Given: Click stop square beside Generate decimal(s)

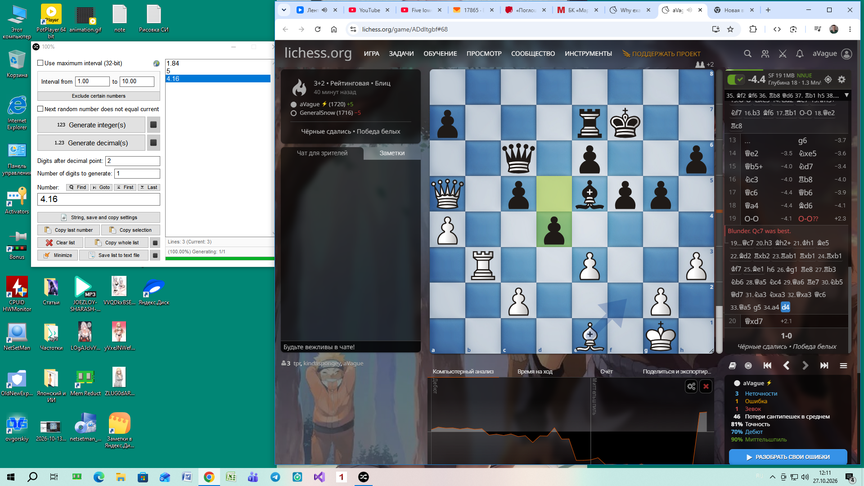Looking at the screenshot, I should click(154, 143).
